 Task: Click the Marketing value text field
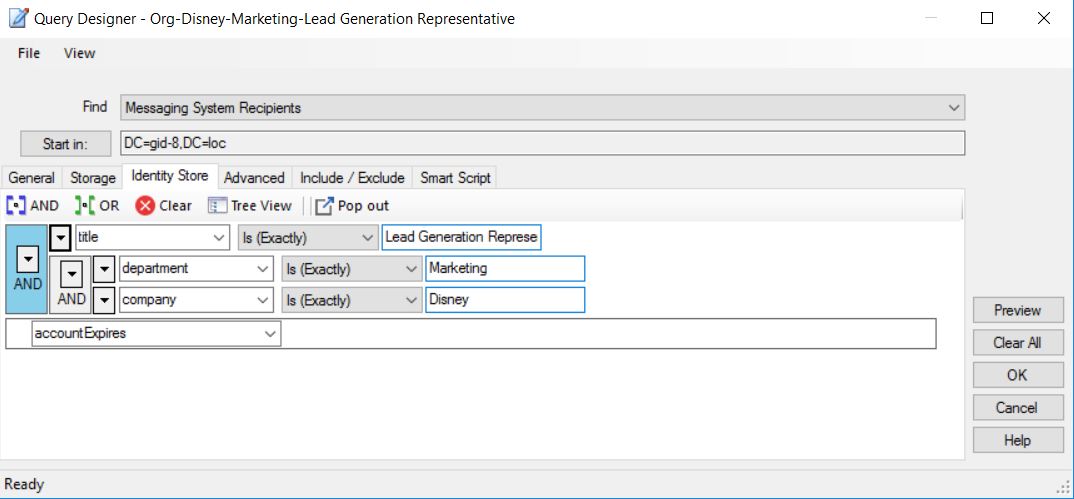click(x=504, y=268)
